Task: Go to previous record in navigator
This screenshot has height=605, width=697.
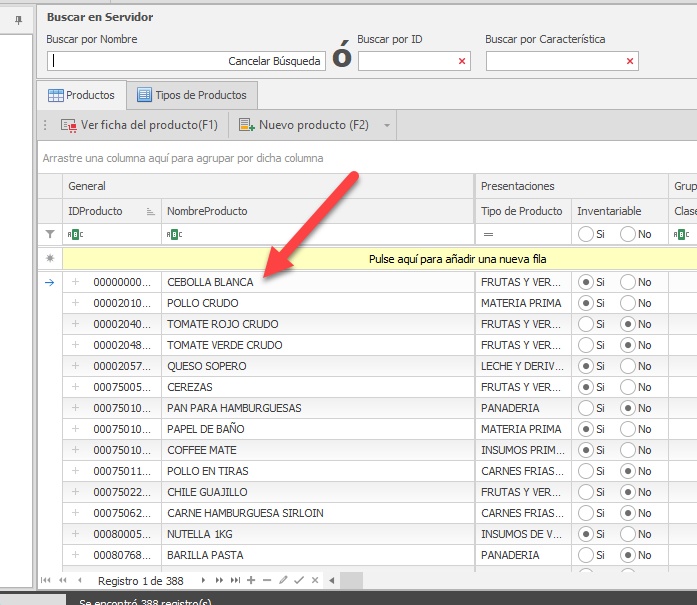Action: pyautogui.click(x=80, y=580)
